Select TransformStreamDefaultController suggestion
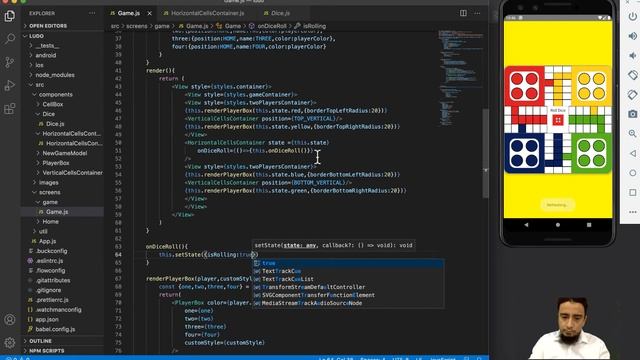Screen dimensions: 640x360 pos(348,287)
